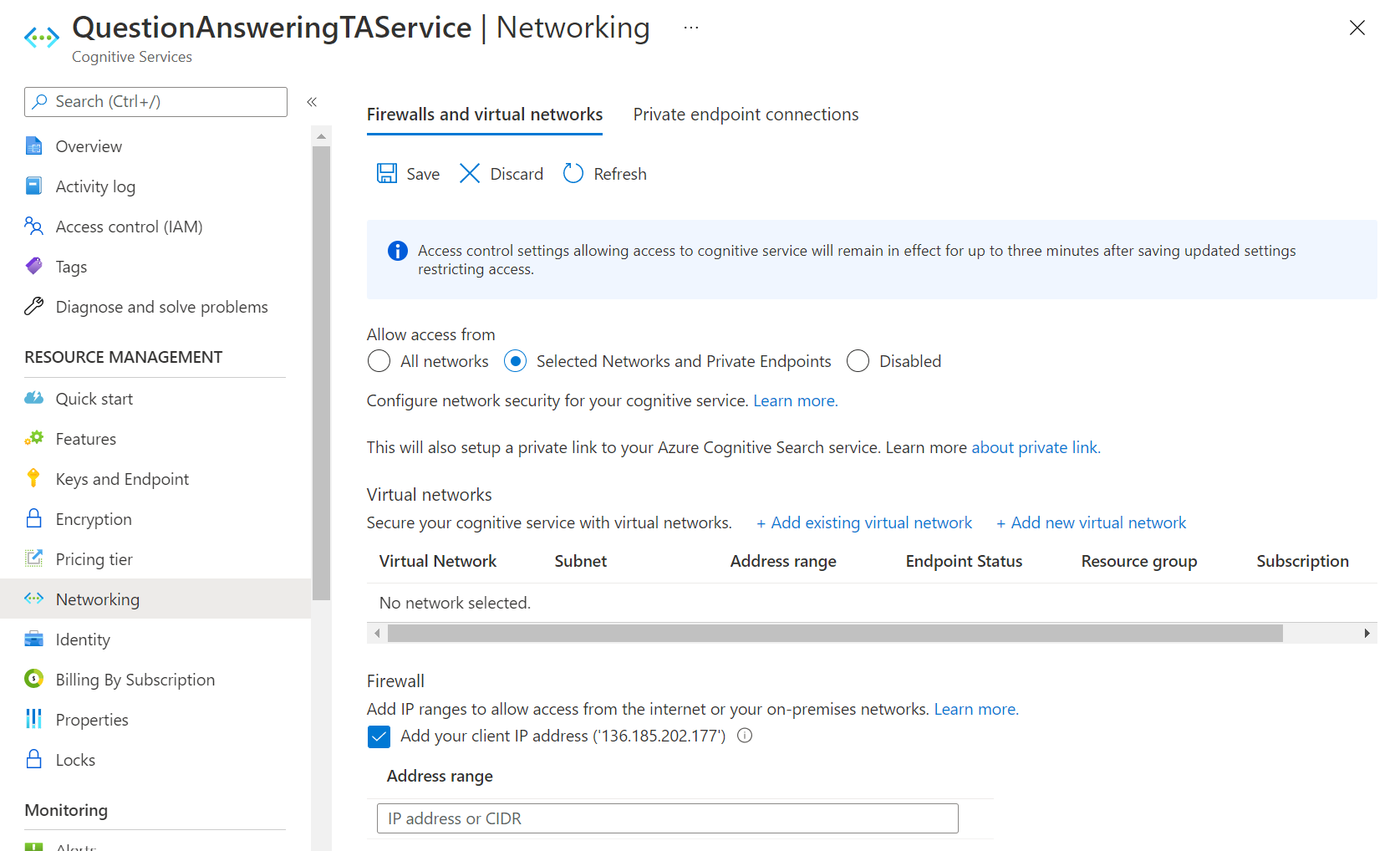Click Add new virtual network
The height and width of the screenshot is (851, 1400).
(1091, 522)
